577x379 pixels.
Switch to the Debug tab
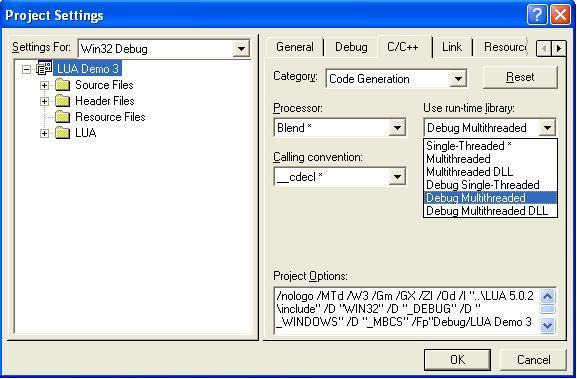(x=351, y=47)
